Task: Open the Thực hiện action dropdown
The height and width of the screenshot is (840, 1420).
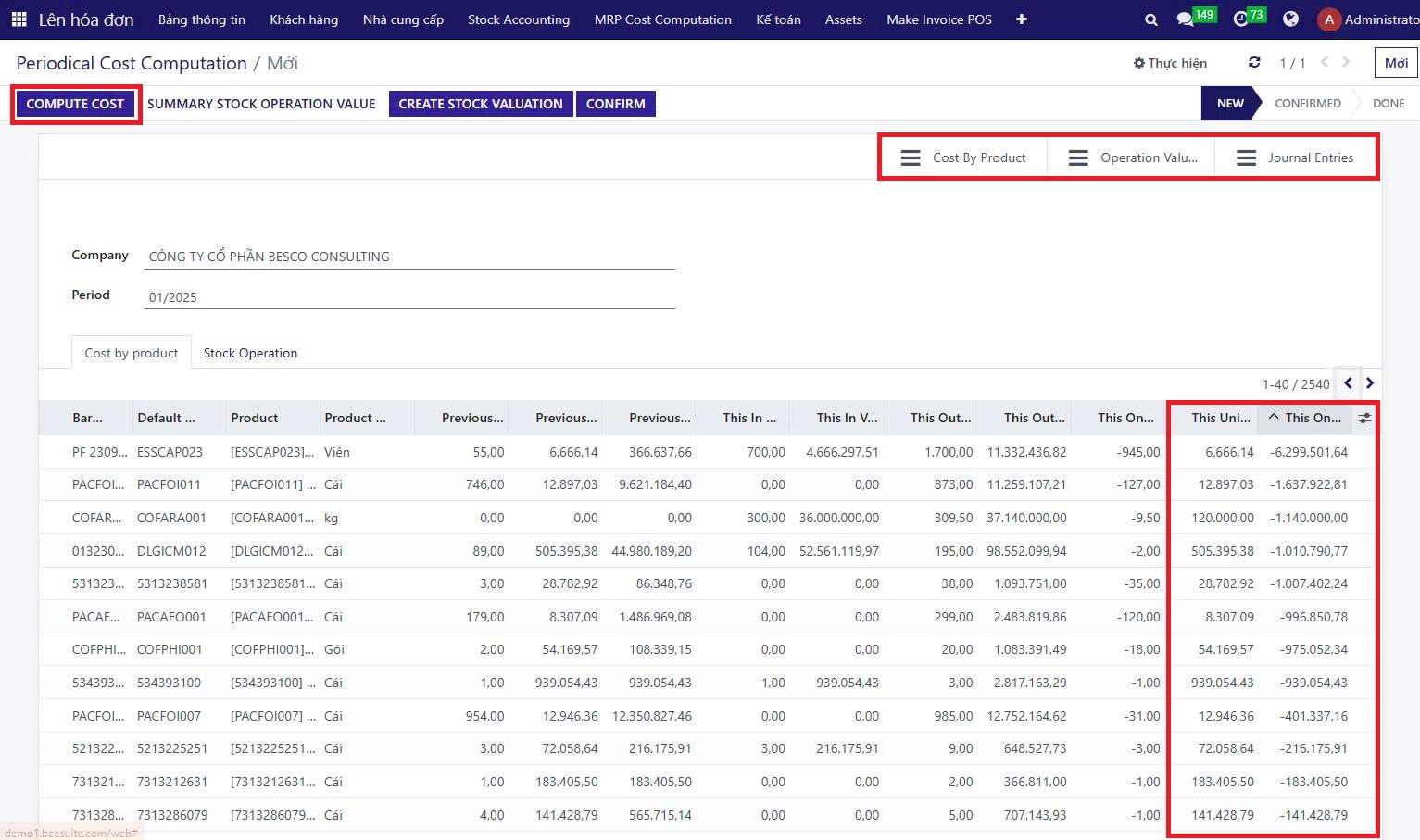Action: [x=1170, y=63]
